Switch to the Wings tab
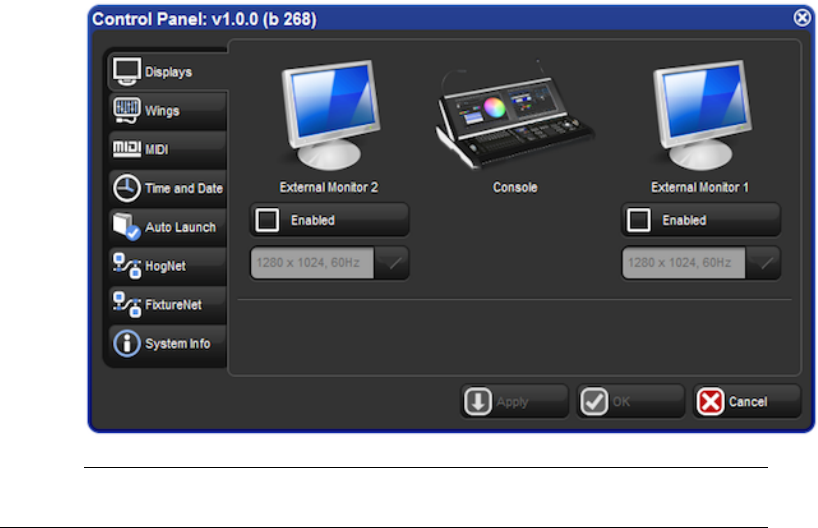The width and height of the screenshot is (818, 528). click(168, 111)
